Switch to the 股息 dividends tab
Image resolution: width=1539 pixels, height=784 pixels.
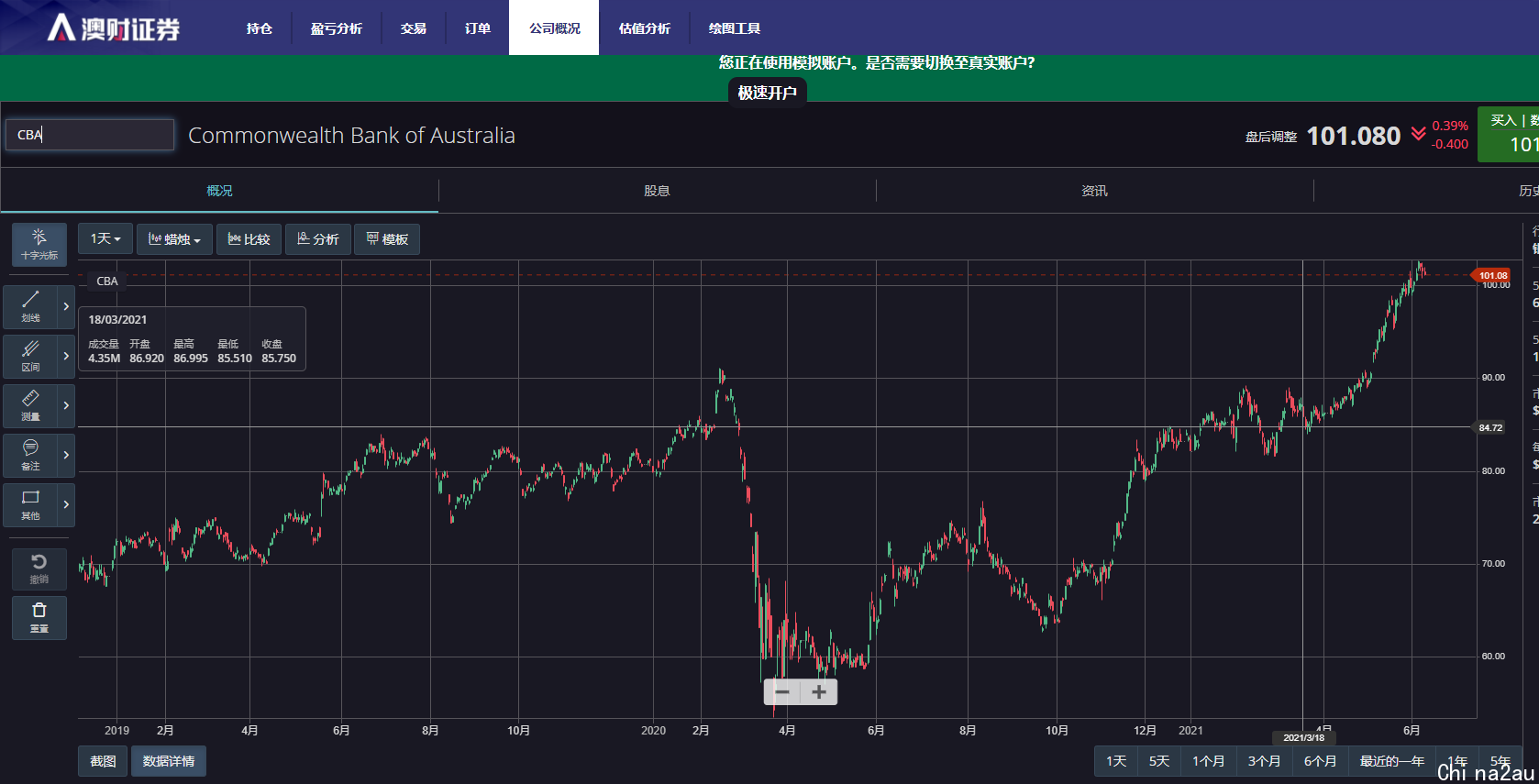tap(657, 191)
